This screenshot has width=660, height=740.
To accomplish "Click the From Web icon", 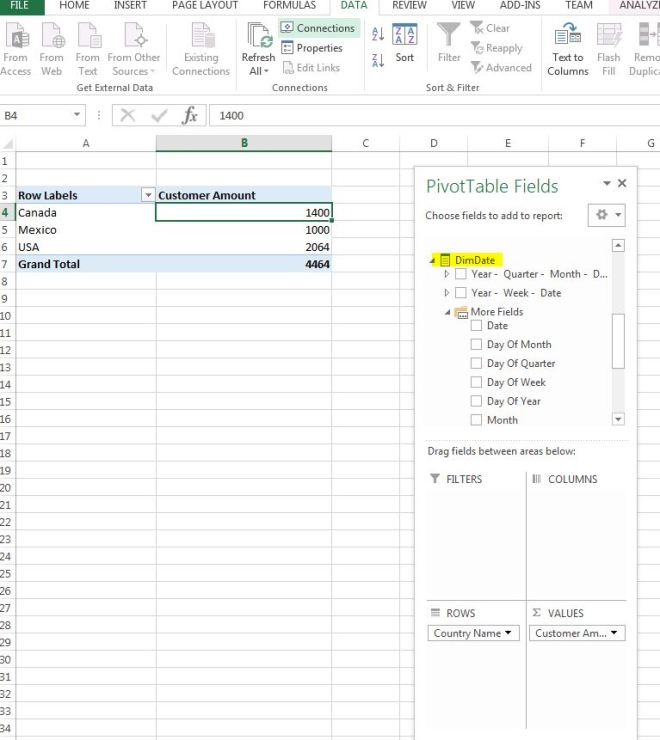I will point(52,36).
